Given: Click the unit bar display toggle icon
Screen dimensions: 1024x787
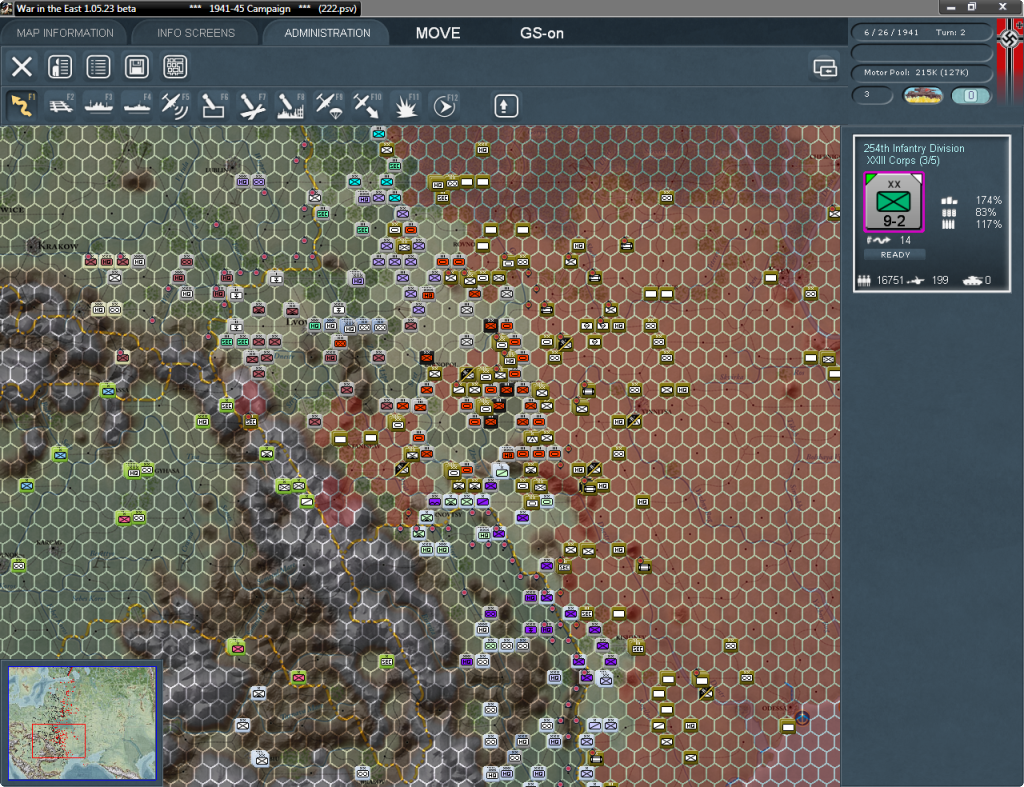Looking at the screenshot, I should pyautogui.click(x=825, y=67).
